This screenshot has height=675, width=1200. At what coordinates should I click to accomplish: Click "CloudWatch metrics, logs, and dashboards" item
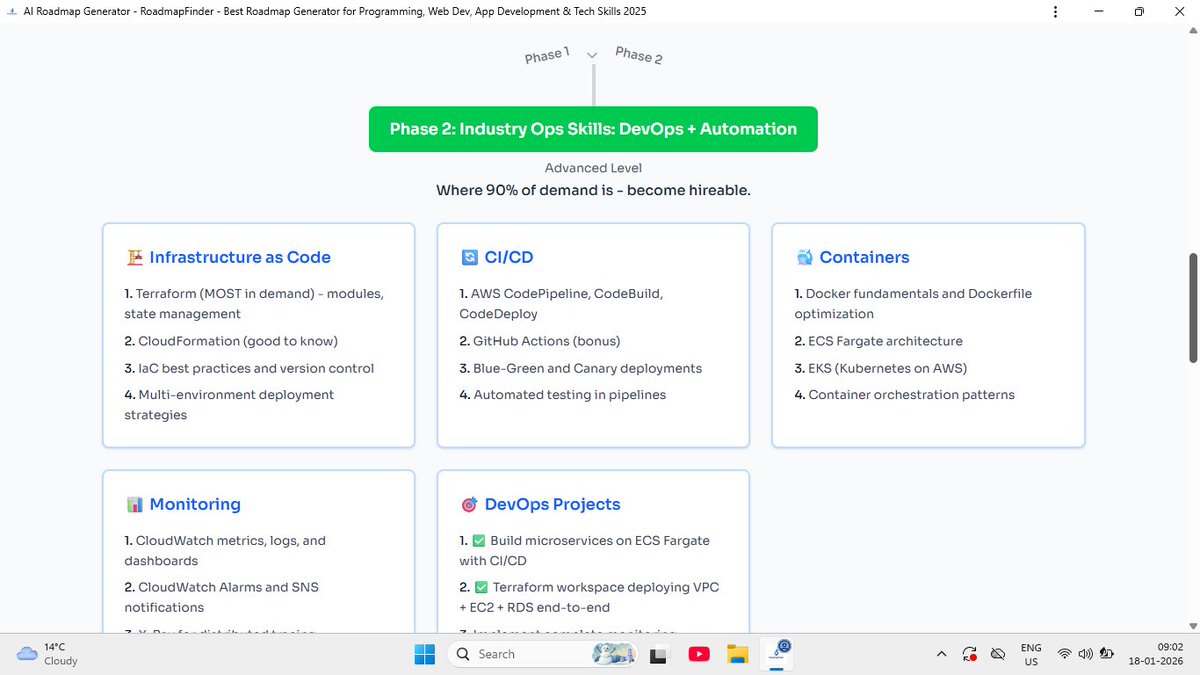[225, 551]
